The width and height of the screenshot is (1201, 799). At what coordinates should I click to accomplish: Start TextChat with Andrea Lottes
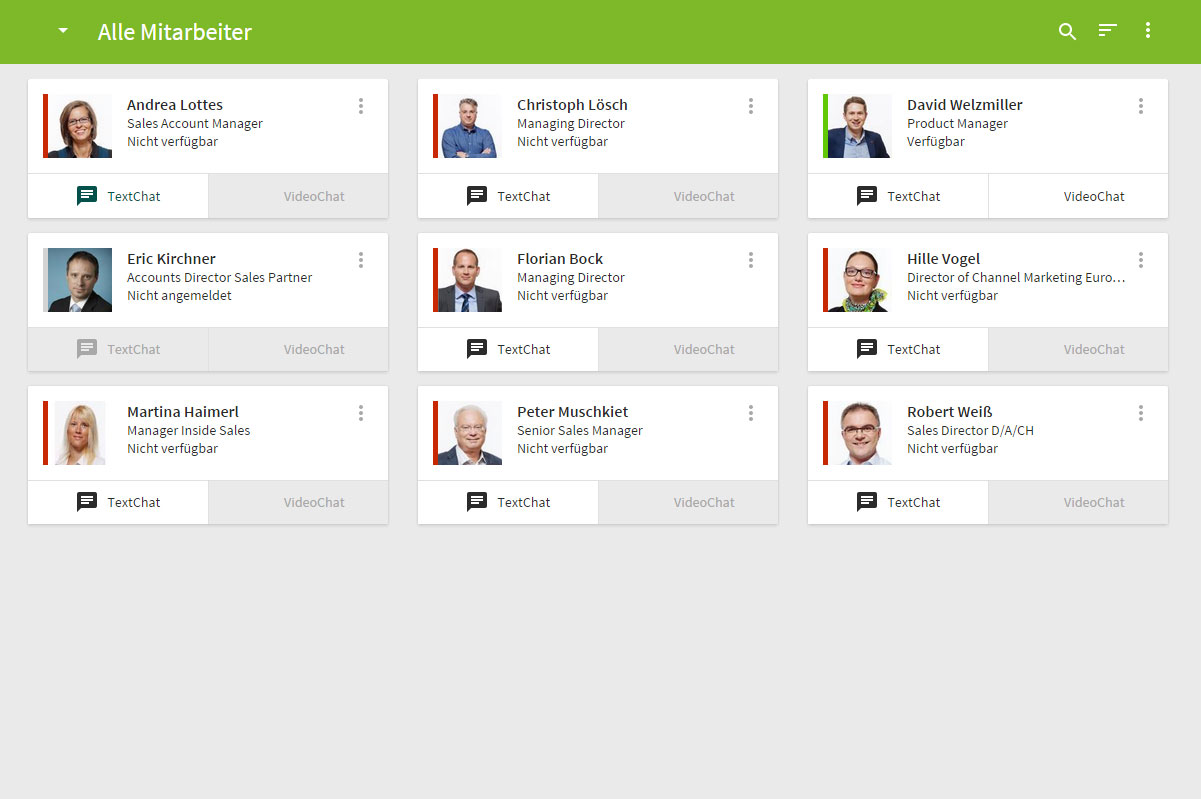pyautogui.click(x=118, y=196)
